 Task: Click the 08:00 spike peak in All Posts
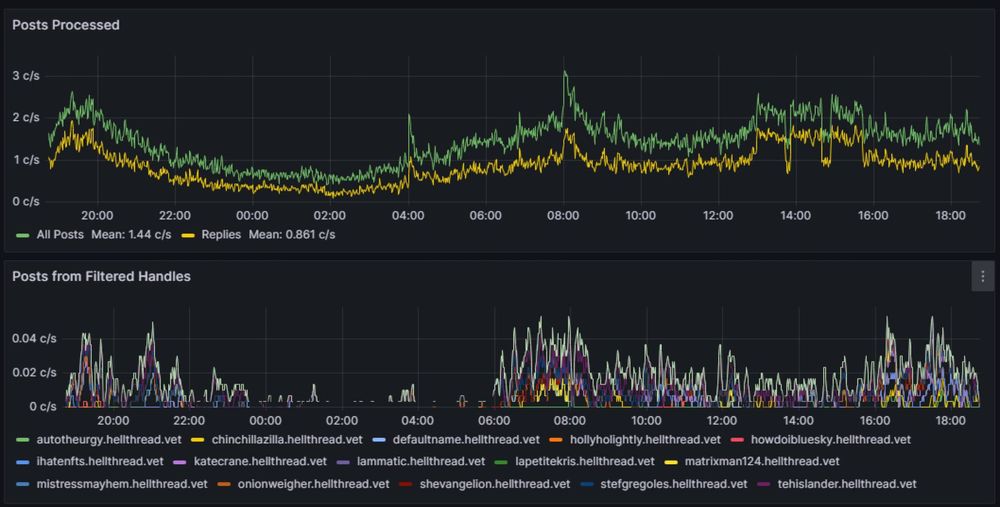[564, 72]
